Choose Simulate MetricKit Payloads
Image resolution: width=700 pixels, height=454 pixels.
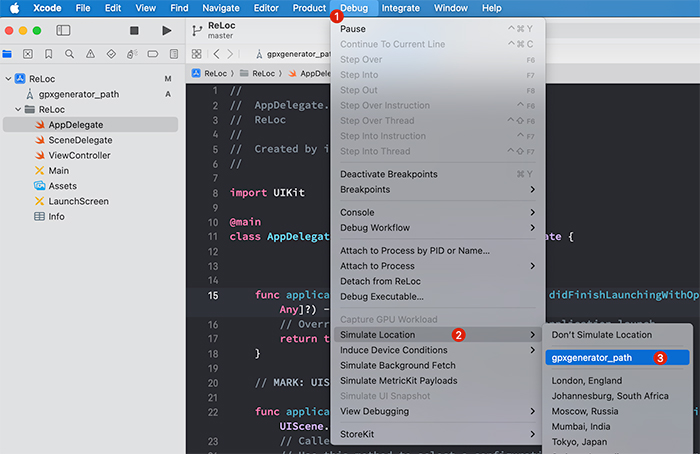tap(438, 381)
